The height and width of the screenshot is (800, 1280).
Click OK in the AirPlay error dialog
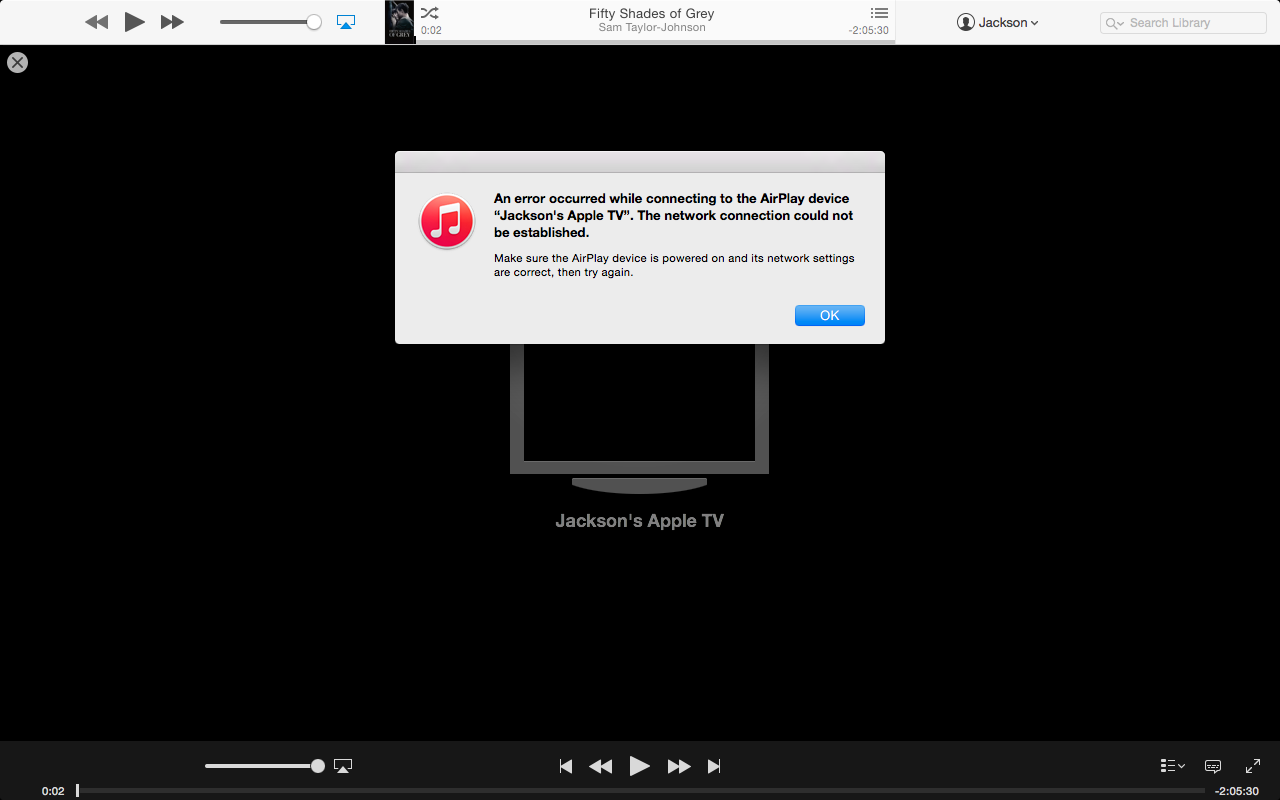(830, 315)
